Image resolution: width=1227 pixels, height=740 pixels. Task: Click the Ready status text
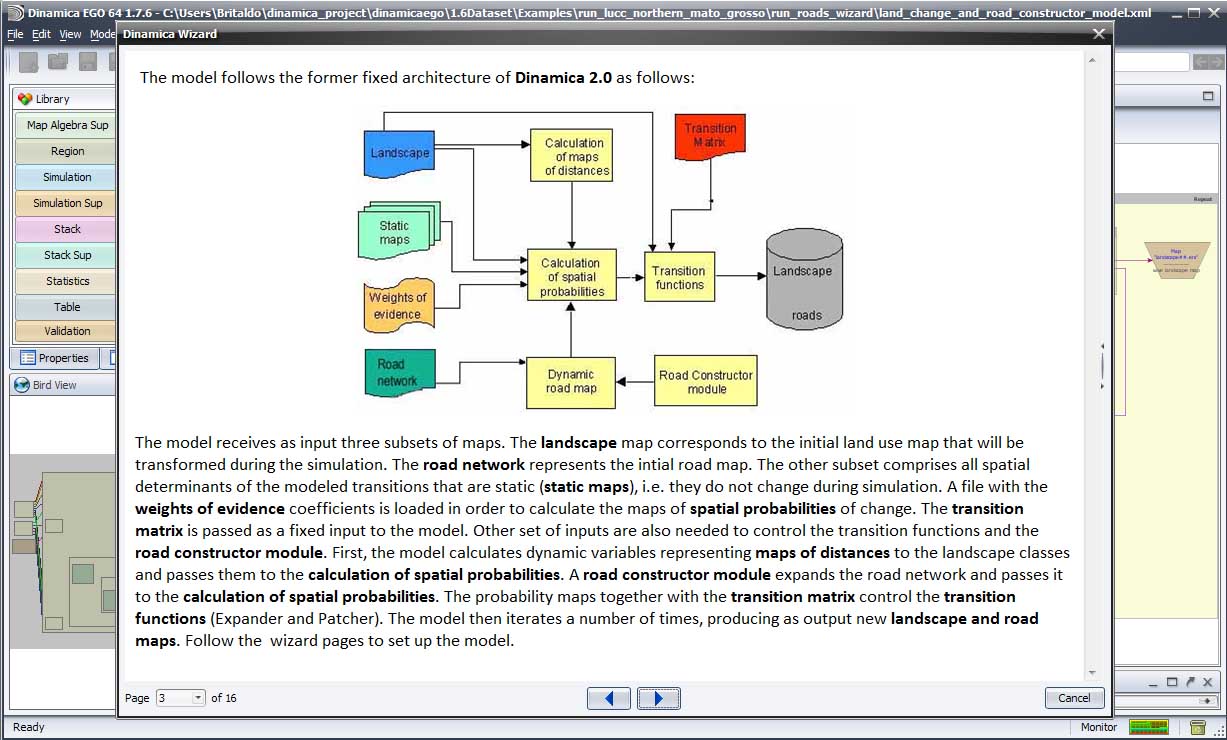tap(28, 727)
